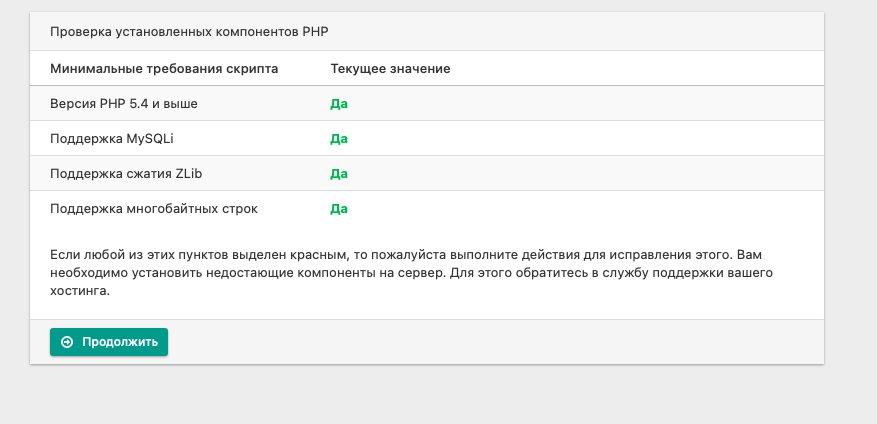Click the paragraph starting Если любой из этих
Screen dimensions: 877x424
click(x=412, y=274)
